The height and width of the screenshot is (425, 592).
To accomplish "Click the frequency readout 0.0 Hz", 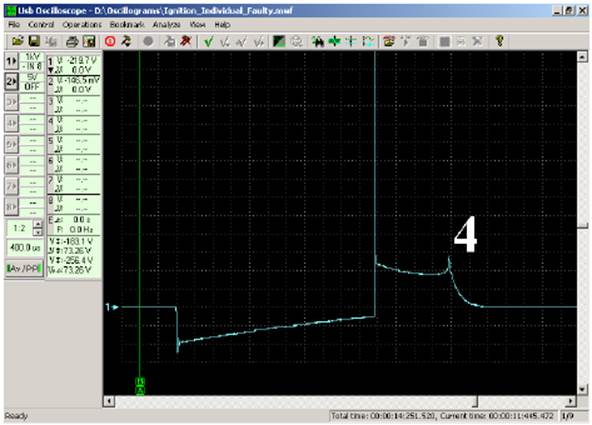I will point(83,229).
